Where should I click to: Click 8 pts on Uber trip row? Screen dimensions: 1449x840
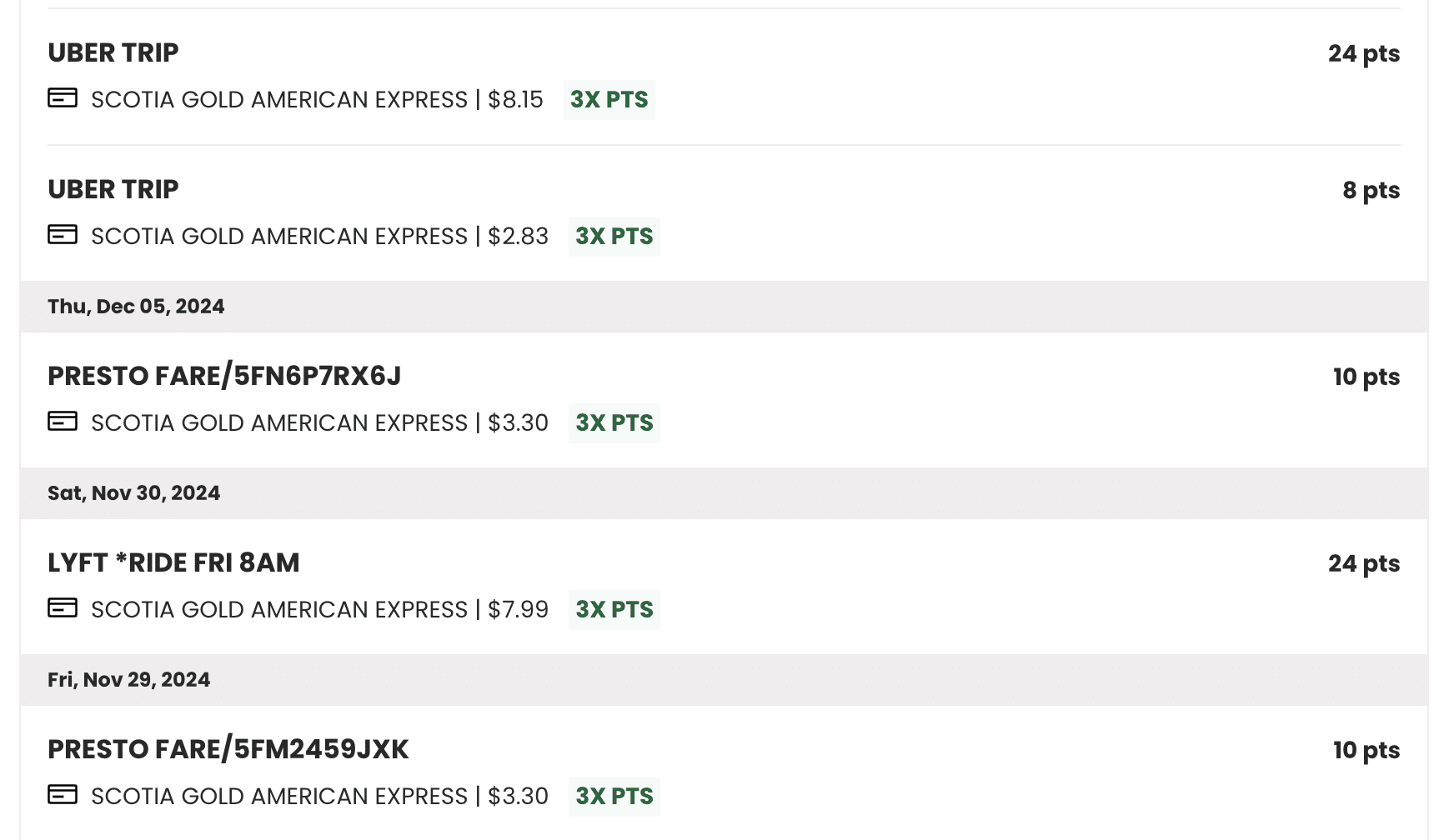tap(1371, 190)
